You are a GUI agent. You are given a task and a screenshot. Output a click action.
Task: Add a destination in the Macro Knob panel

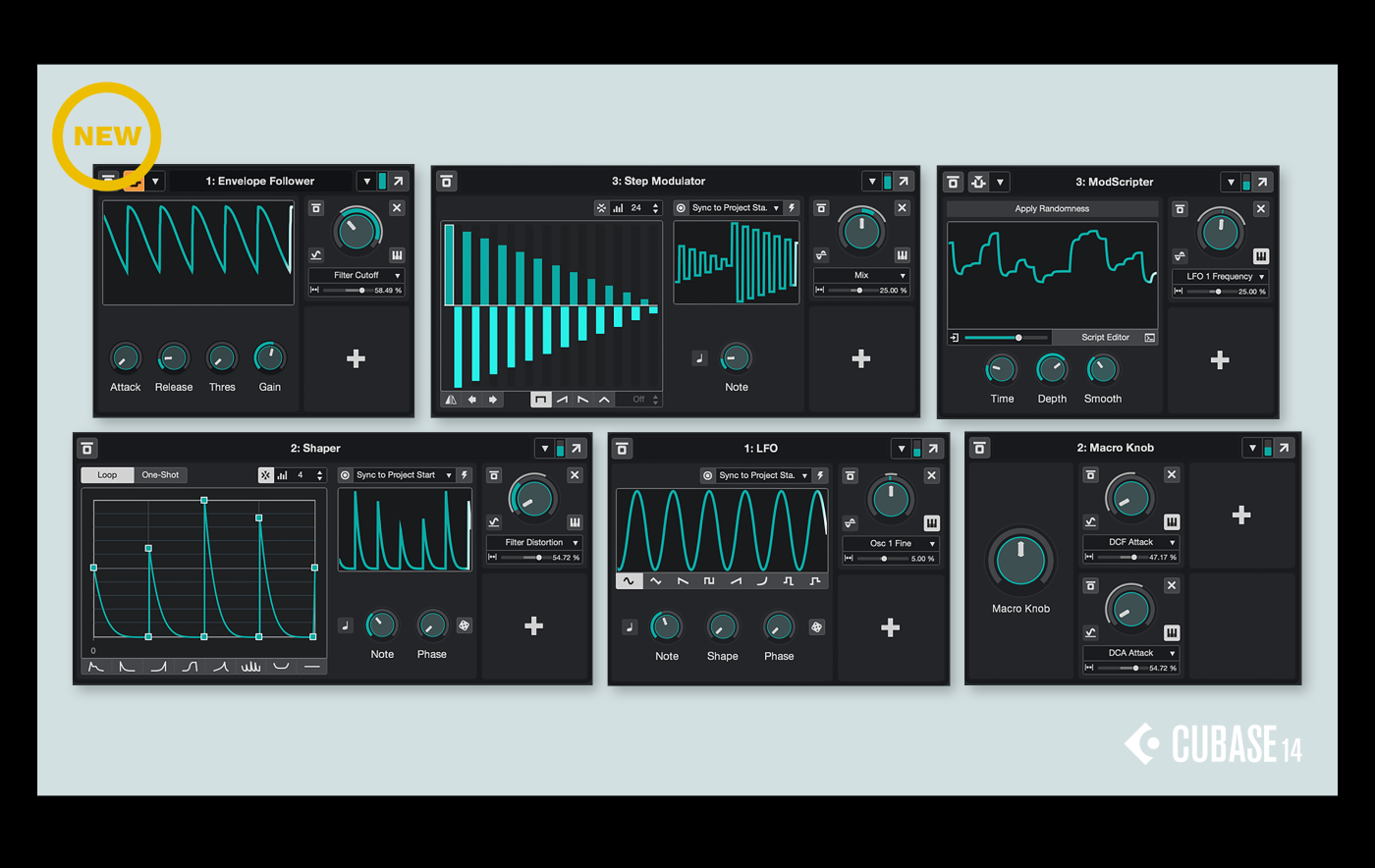(1241, 515)
